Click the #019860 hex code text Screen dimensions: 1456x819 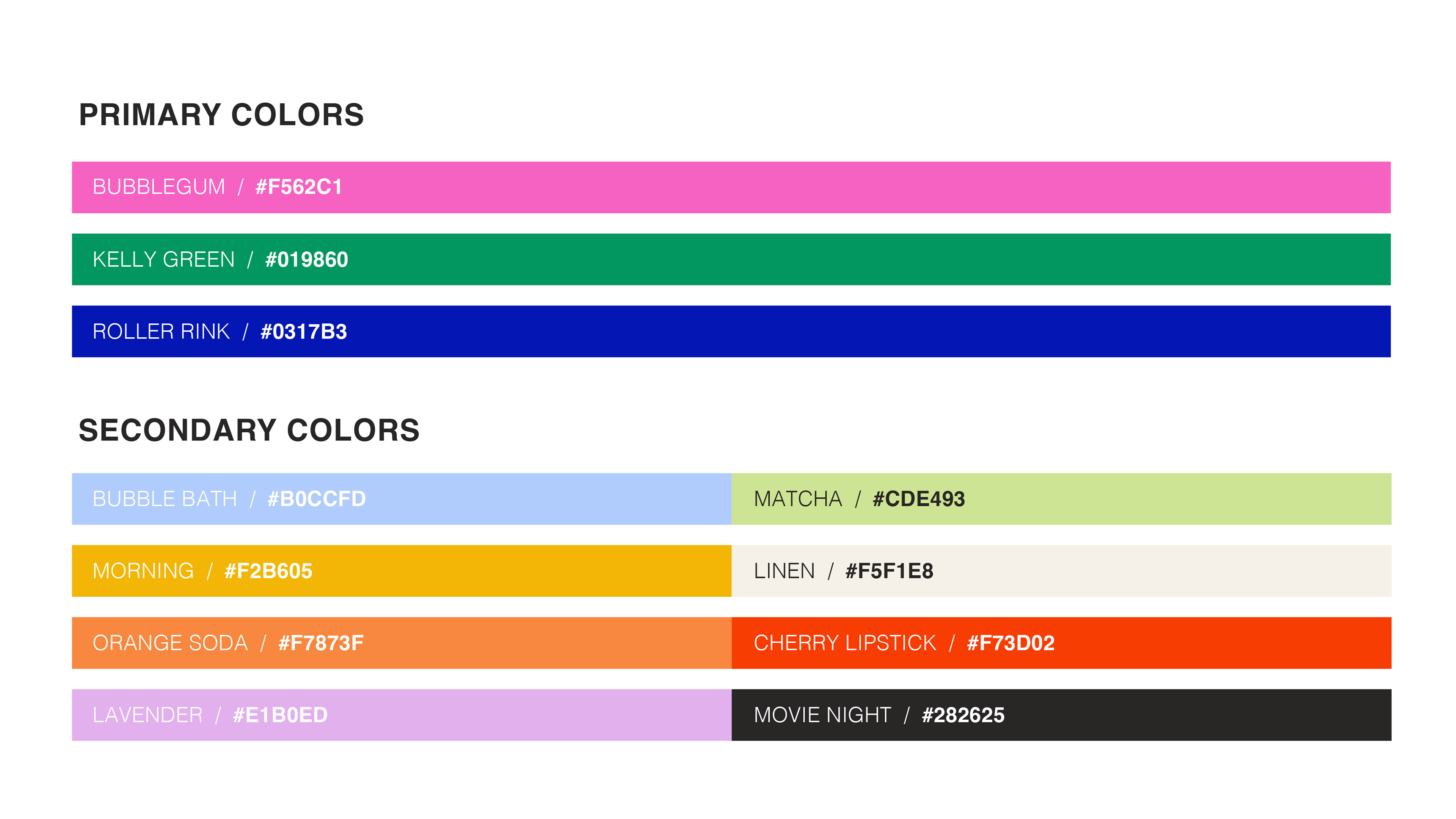(306, 259)
